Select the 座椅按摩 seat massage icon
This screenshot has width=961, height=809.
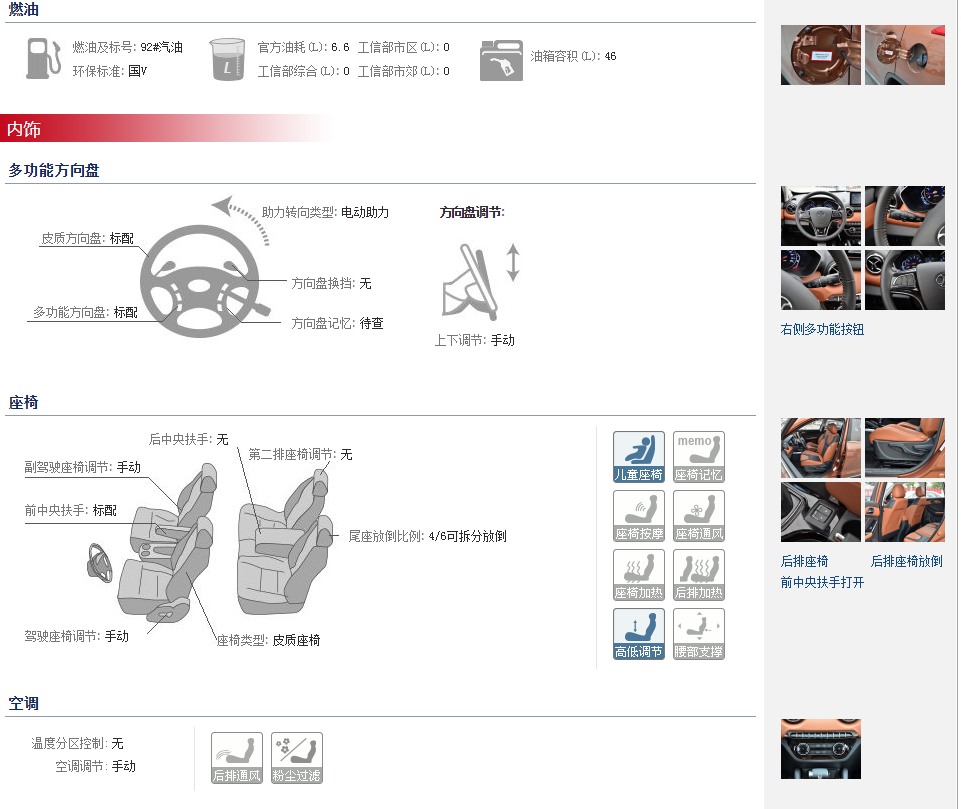(x=639, y=516)
